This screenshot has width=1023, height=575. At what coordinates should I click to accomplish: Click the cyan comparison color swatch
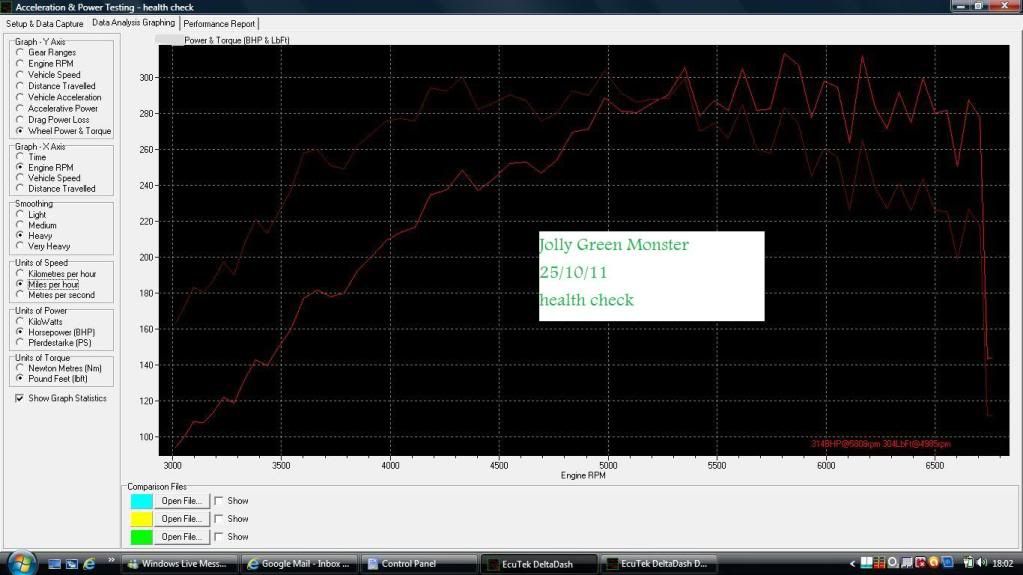coord(141,501)
